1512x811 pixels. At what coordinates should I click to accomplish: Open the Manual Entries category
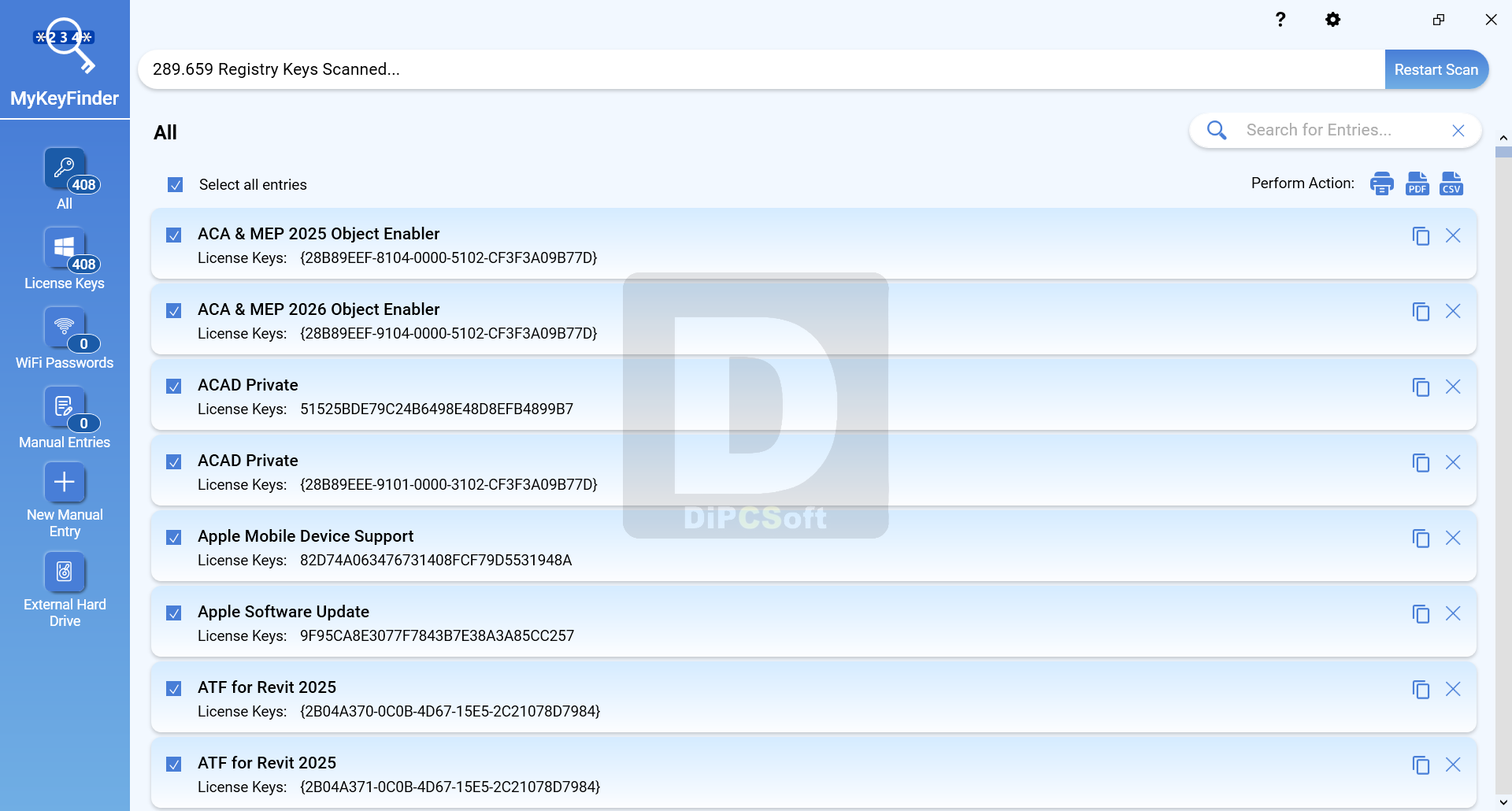(65, 417)
